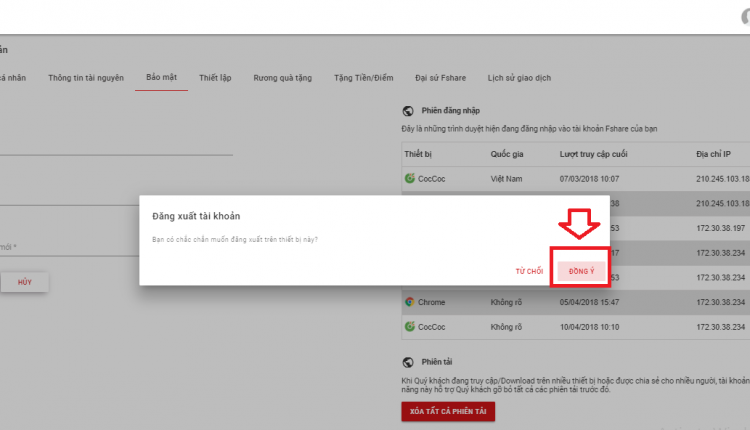Click the globe icon beside Phiên đăng nhập
This screenshot has height=430, width=750.
(408, 111)
